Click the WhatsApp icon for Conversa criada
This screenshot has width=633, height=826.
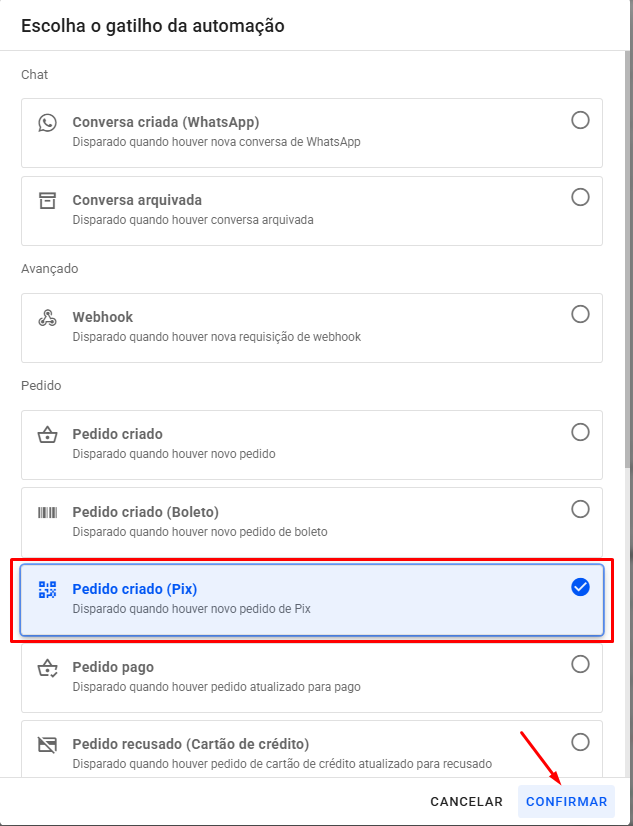click(48, 123)
